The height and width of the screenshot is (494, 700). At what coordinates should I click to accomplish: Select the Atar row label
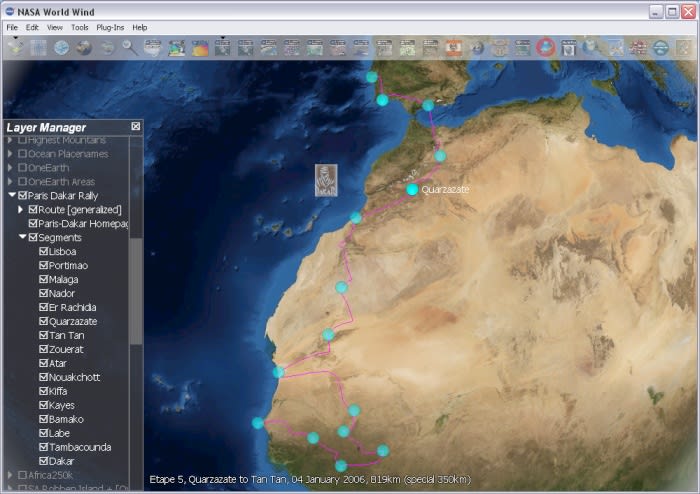[x=58, y=363]
